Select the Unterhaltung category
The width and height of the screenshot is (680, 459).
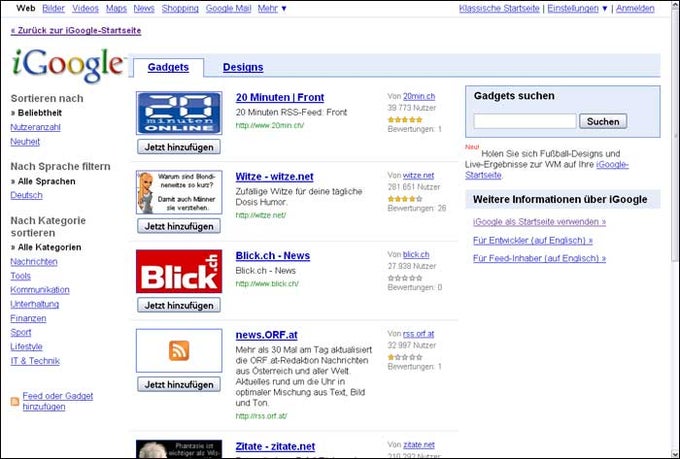tap(35, 304)
